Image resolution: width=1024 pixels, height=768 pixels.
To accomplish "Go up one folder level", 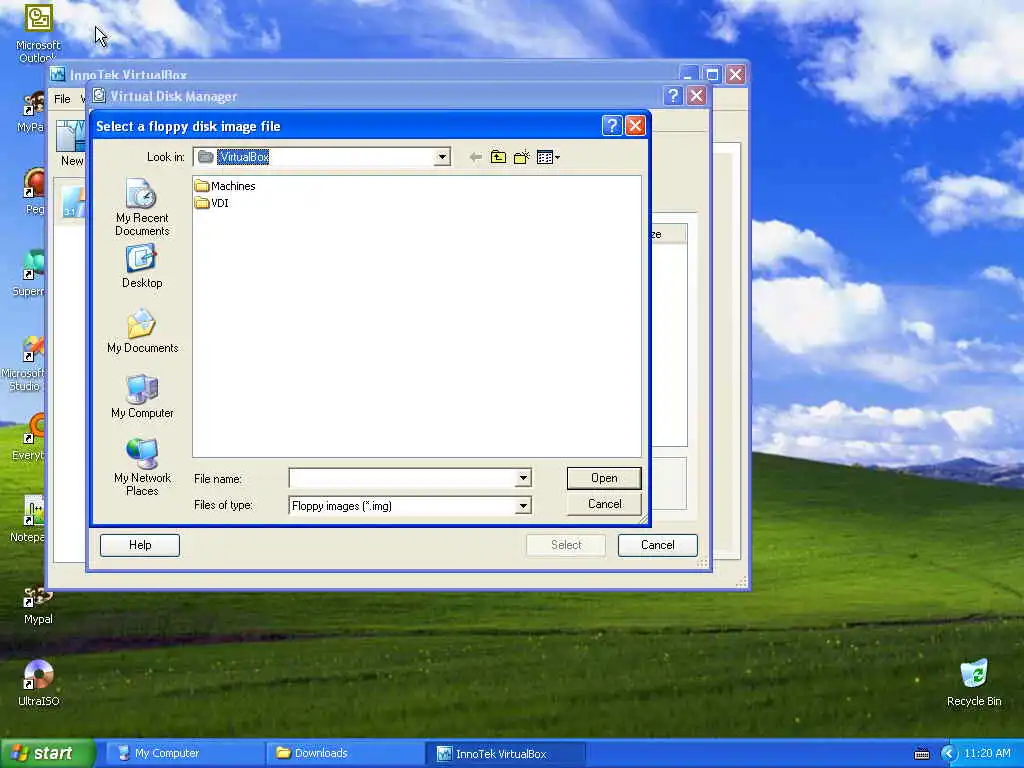I will point(498,157).
